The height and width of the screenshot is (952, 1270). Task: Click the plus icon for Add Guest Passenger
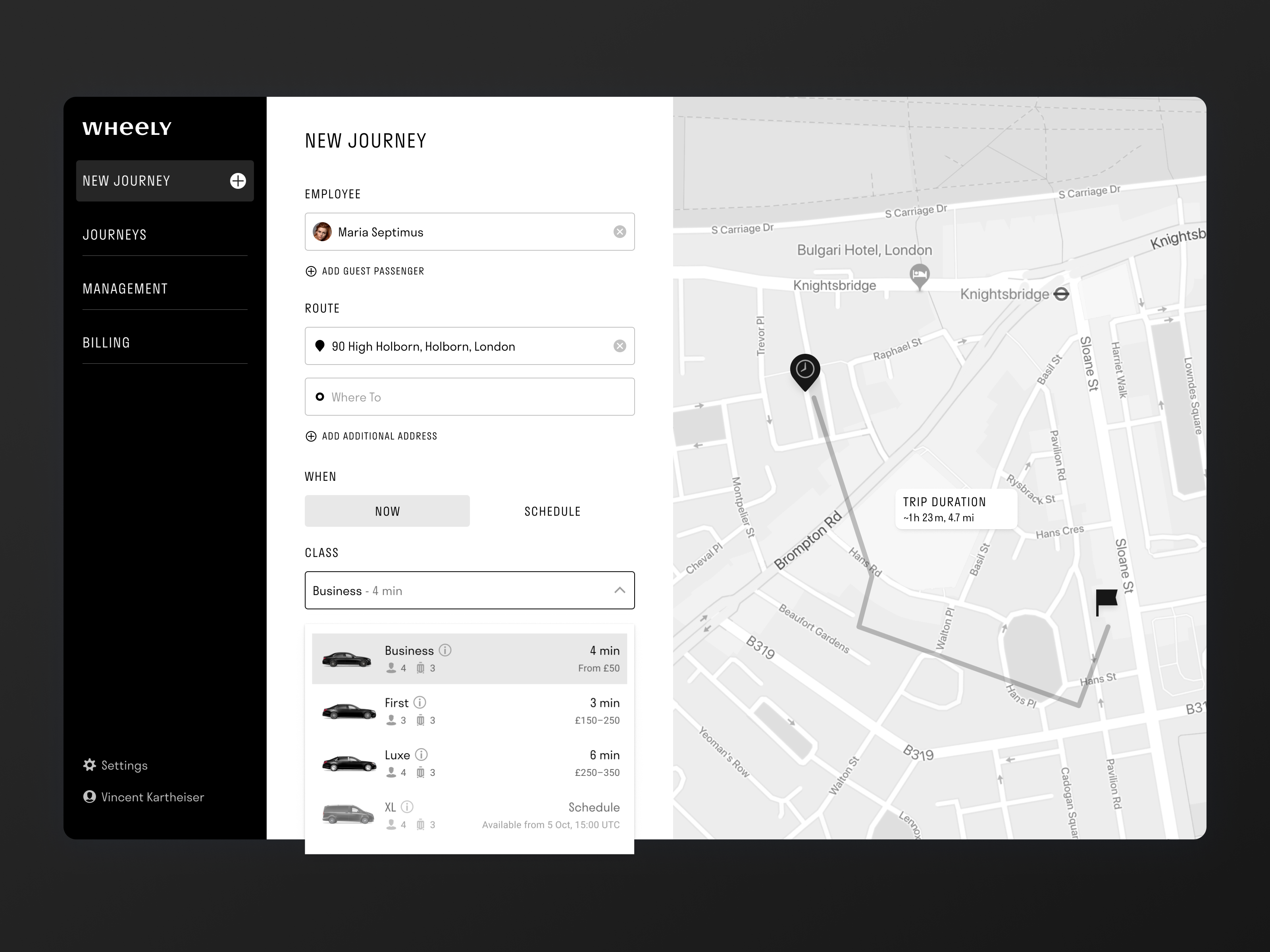click(x=311, y=271)
